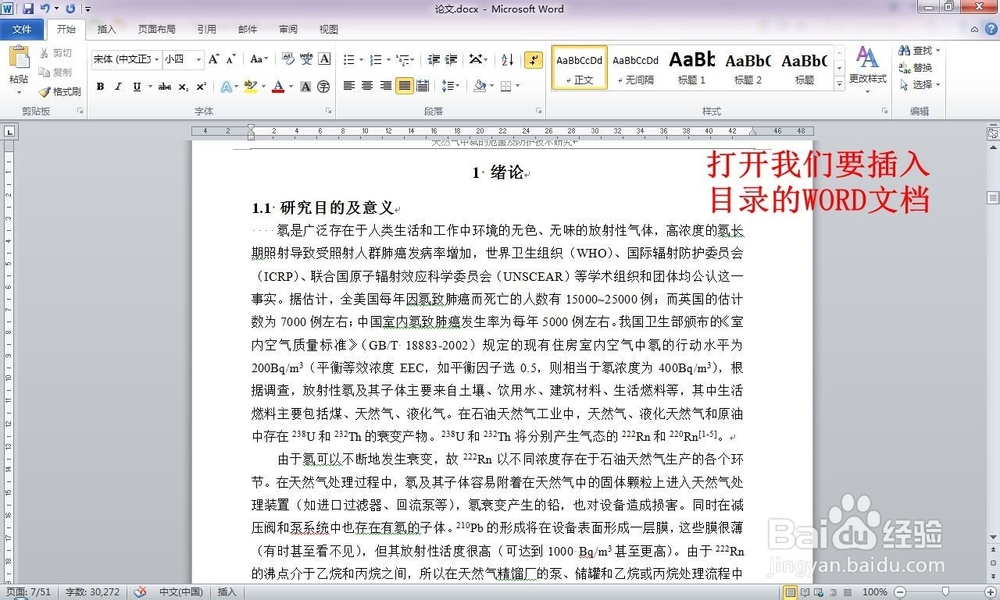Toggle the Underline U button

coord(136,86)
